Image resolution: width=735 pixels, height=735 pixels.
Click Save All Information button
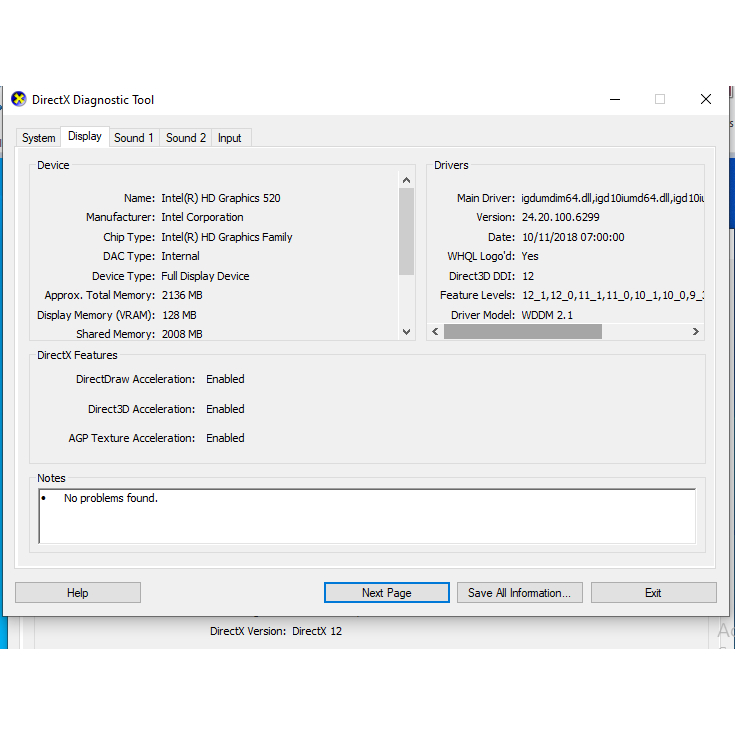click(x=519, y=593)
